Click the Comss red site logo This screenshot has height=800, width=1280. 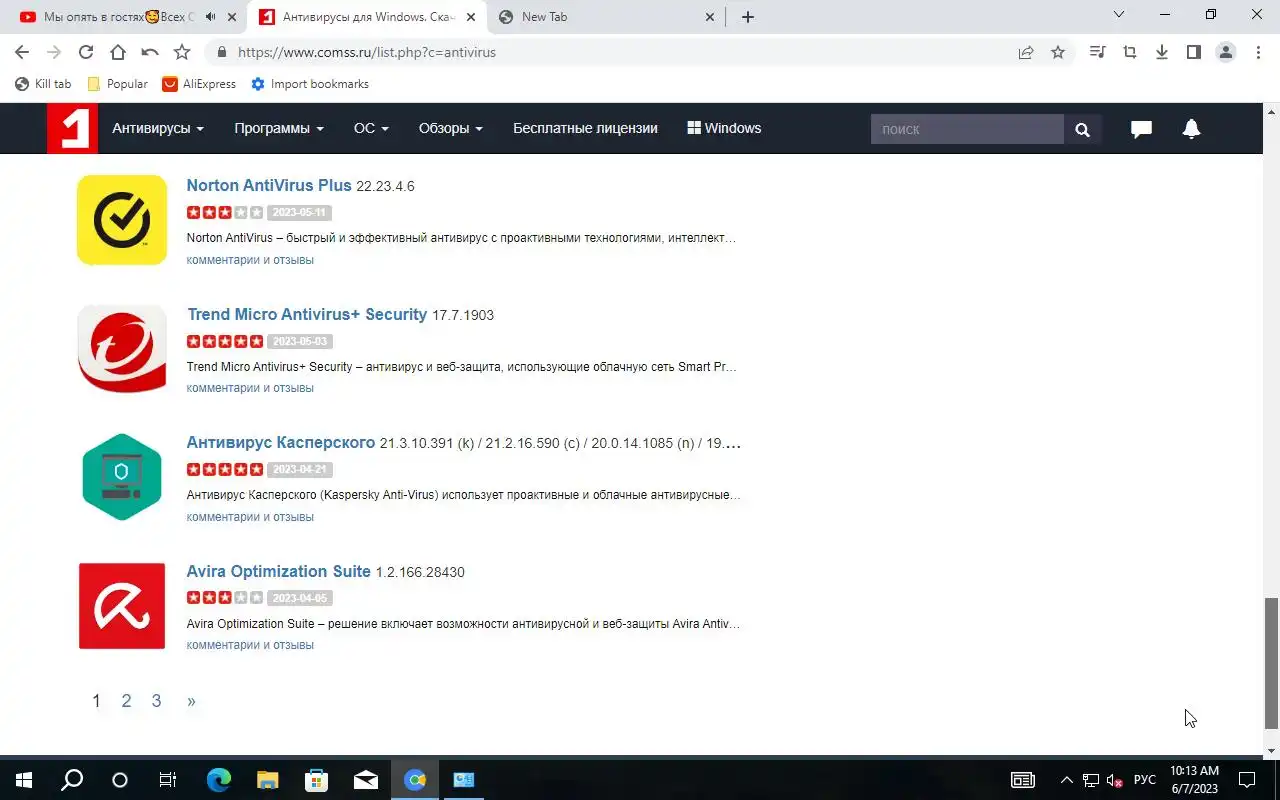tap(72, 129)
